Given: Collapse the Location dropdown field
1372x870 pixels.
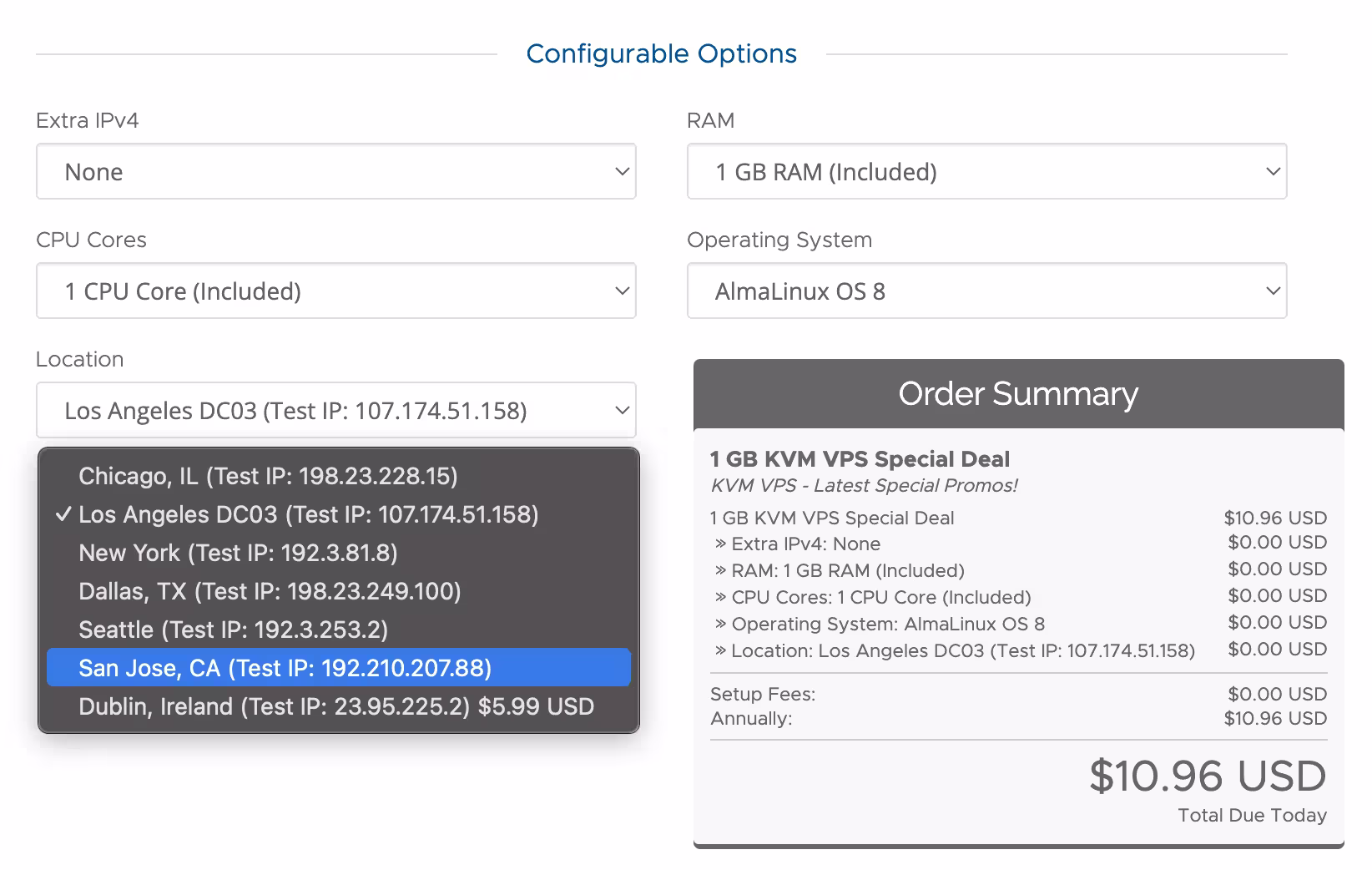Looking at the screenshot, I should tap(335, 411).
